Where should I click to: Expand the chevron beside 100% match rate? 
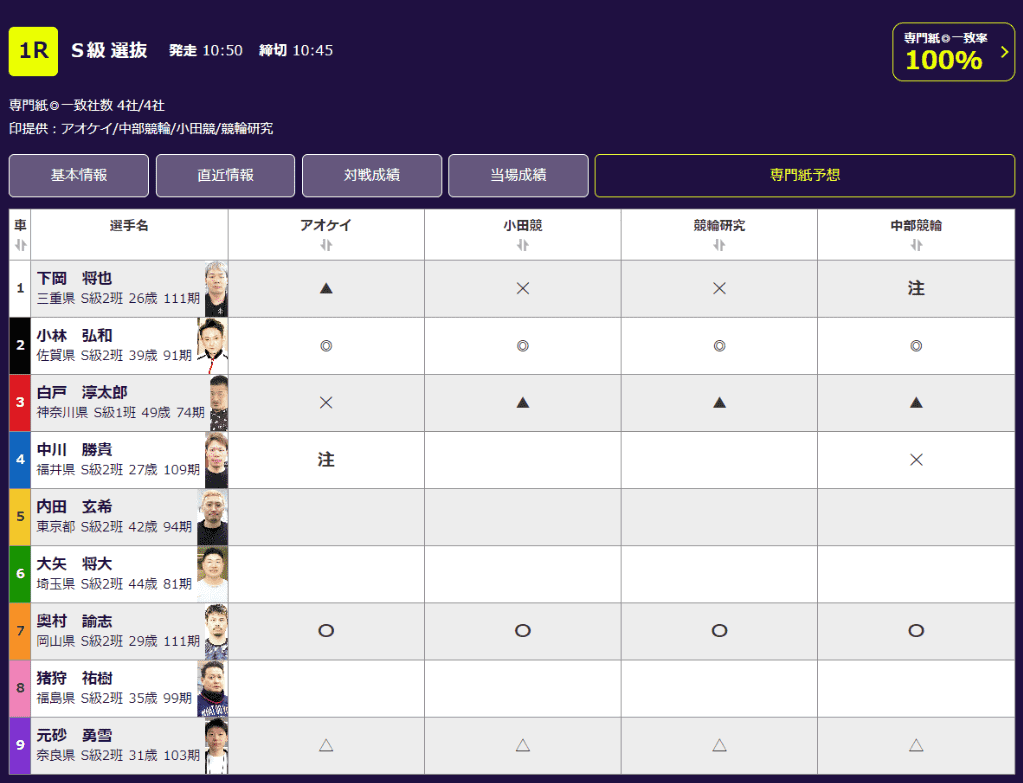(x=1004, y=52)
